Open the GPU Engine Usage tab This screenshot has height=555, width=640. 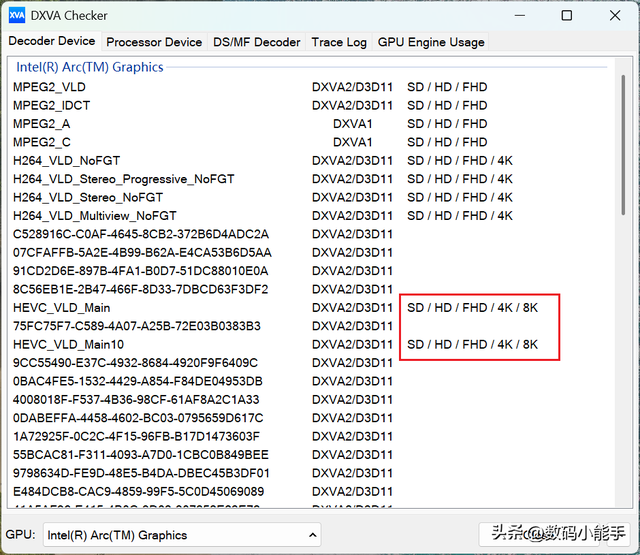click(x=431, y=42)
